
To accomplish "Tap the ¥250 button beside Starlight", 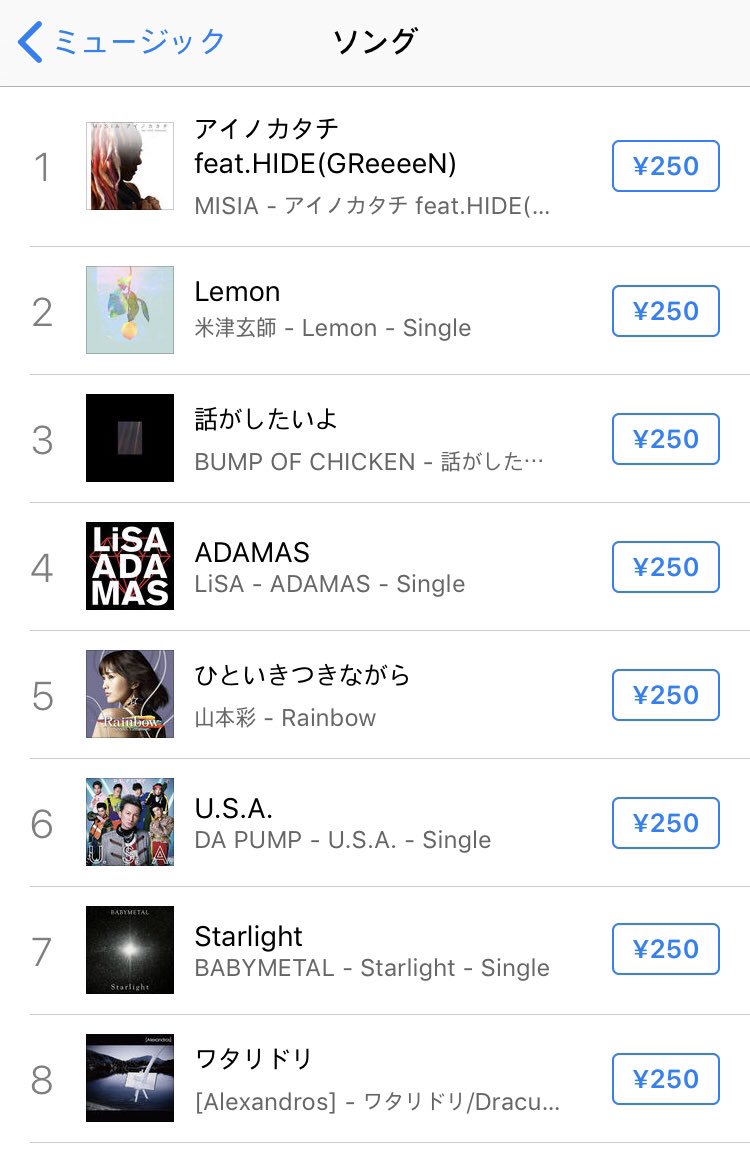I will click(x=665, y=950).
